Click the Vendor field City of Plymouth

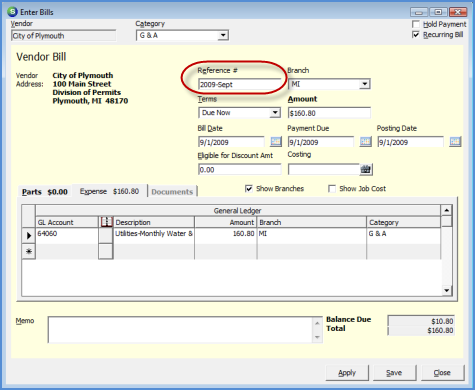click(x=63, y=36)
